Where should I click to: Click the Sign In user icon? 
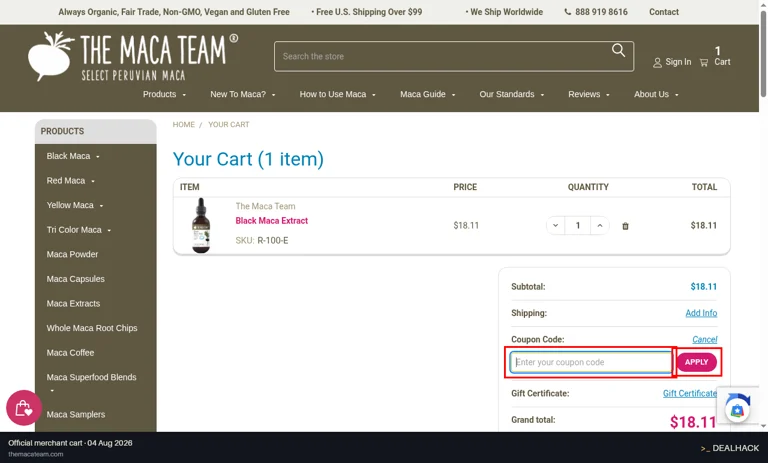(657, 63)
